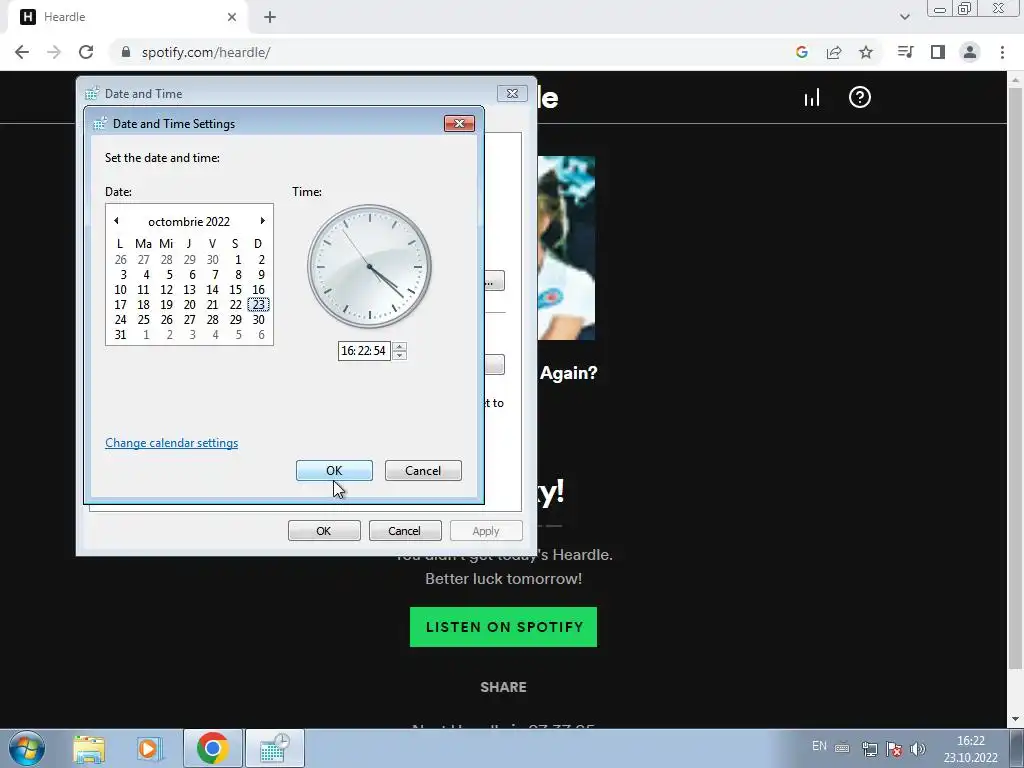View site security lock icon
The width and height of the screenshot is (1024, 768).
(x=126, y=52)
